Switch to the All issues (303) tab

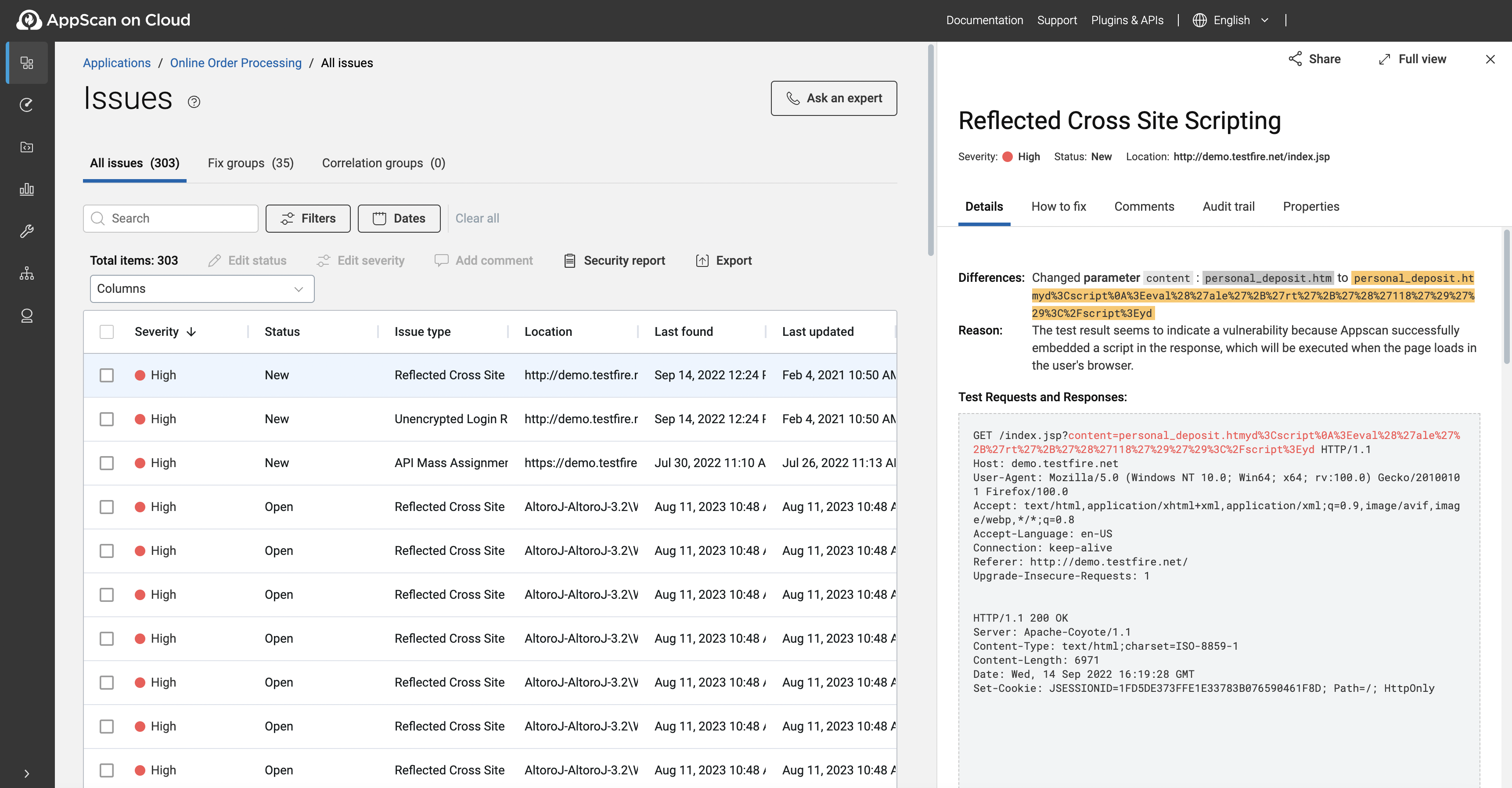click(x=134, y=163)
